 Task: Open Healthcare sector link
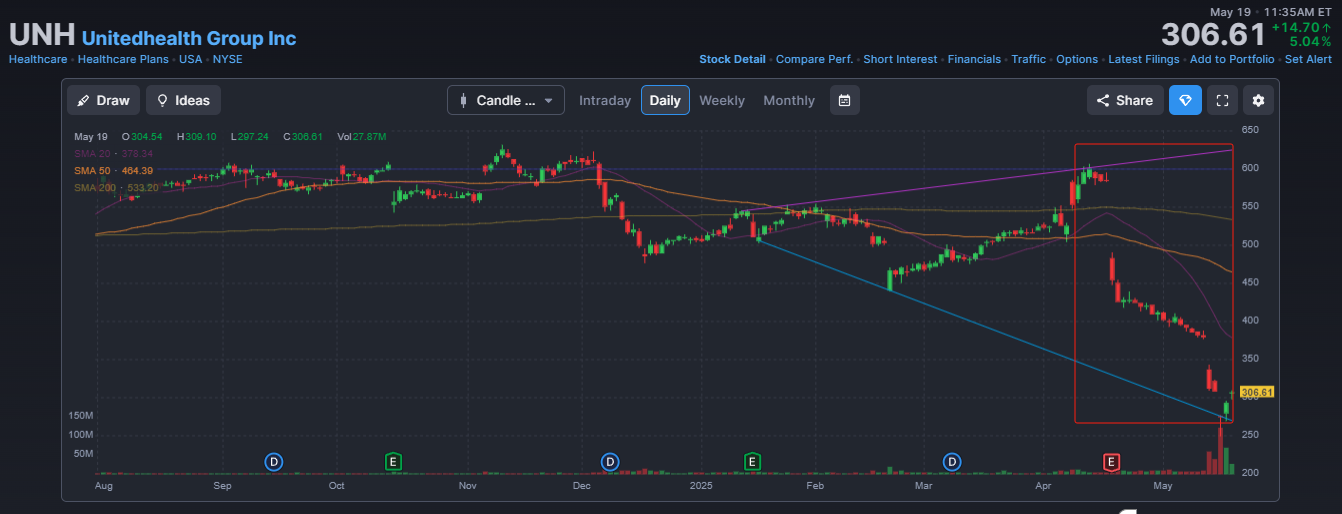38,59
